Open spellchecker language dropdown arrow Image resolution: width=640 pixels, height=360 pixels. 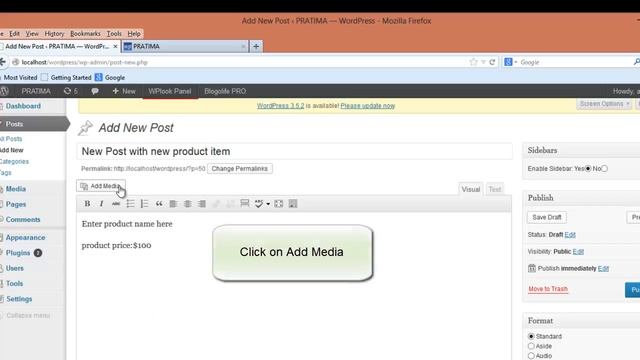pyautogui.click(x=268, y=204)
